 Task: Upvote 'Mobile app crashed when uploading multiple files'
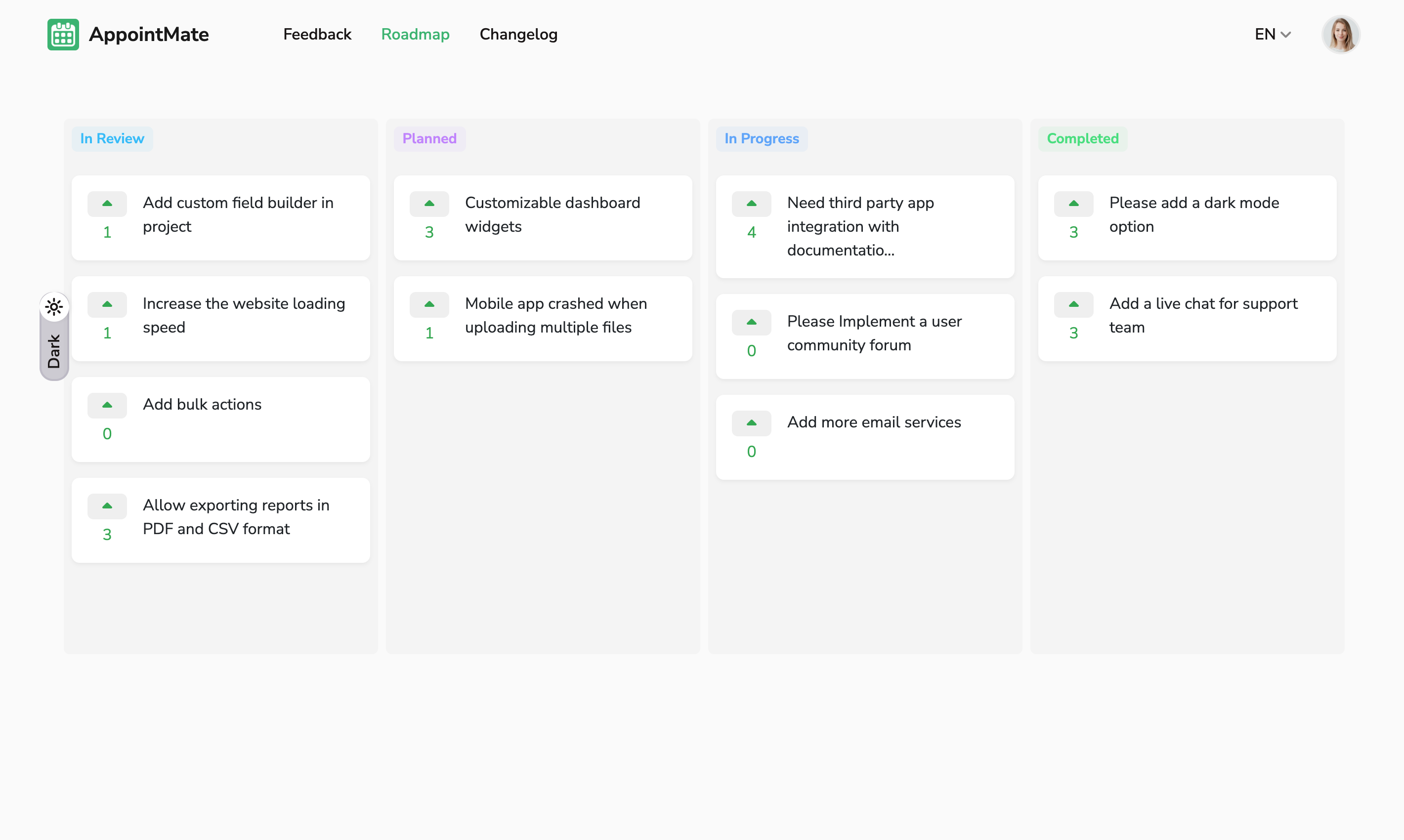point(429,304)
